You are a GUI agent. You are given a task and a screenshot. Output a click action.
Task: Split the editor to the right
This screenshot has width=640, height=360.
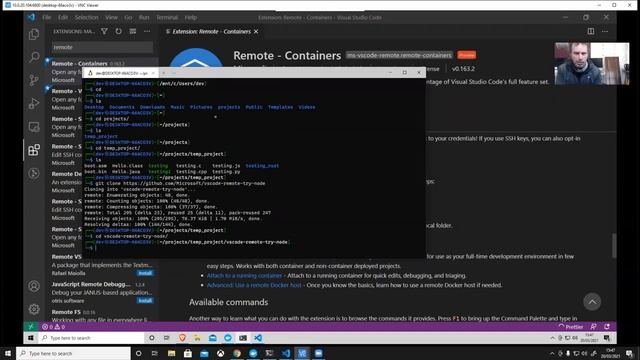pyautogui.click(x=591, y=31)
